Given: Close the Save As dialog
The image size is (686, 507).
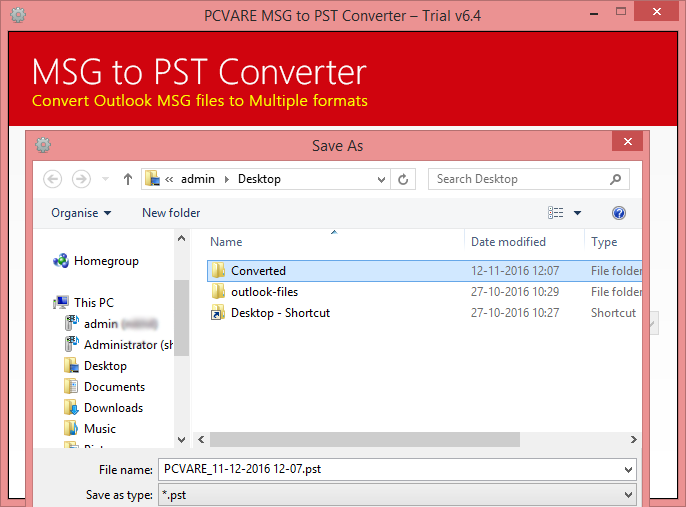Looking at the screenshot, I should (x=628, y=141).
